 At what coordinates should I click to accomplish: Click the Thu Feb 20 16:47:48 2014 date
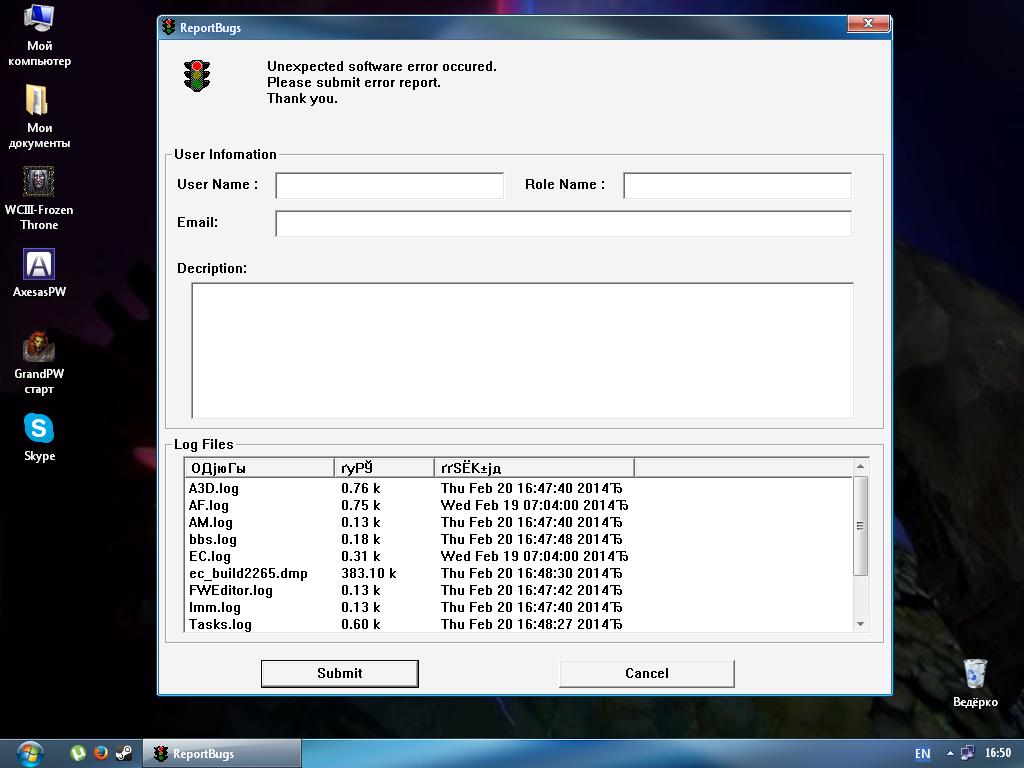[x=530, y=539]
